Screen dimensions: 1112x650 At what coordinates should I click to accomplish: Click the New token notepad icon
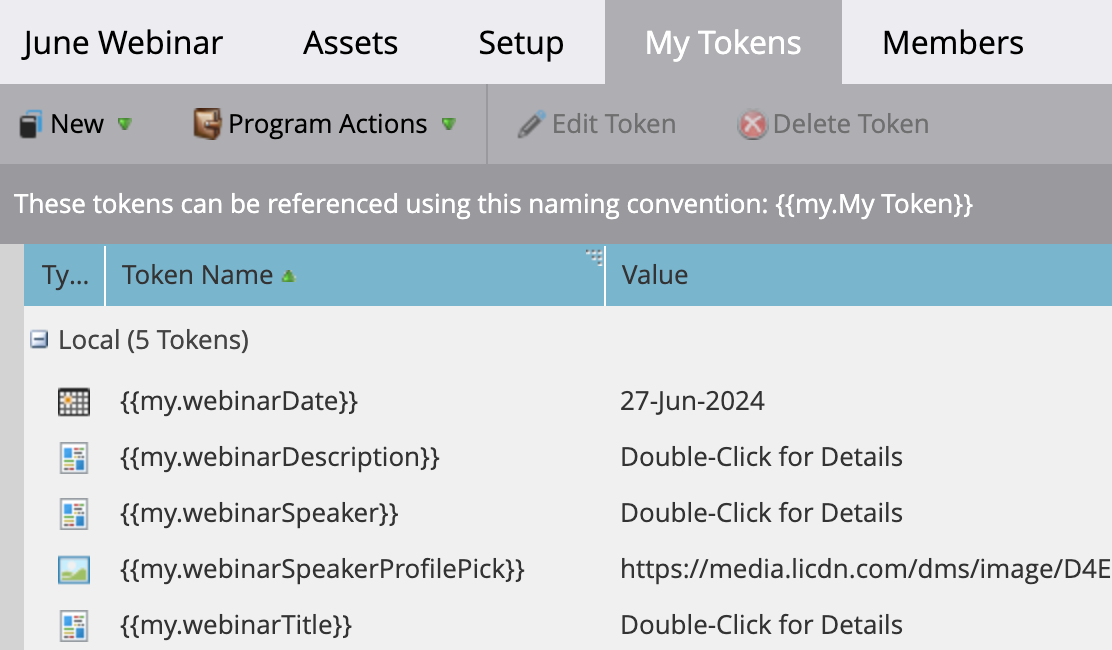pyautogui.click(x=30, y=123)
